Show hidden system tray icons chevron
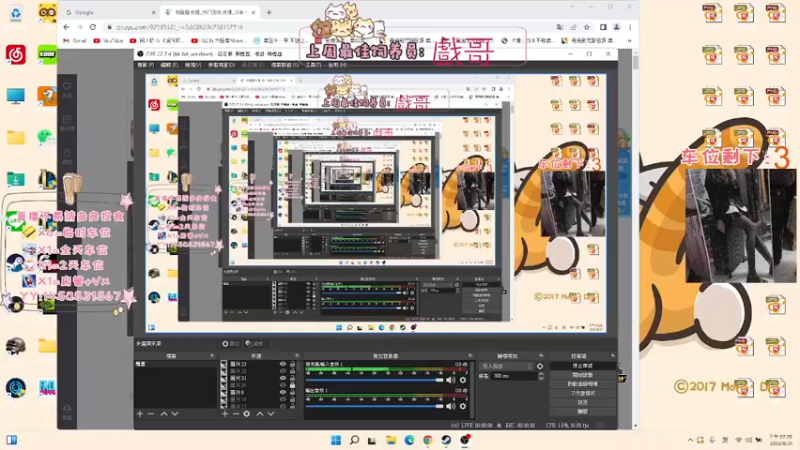The height and width of the screenshot is (450, 800). (690, 440)
